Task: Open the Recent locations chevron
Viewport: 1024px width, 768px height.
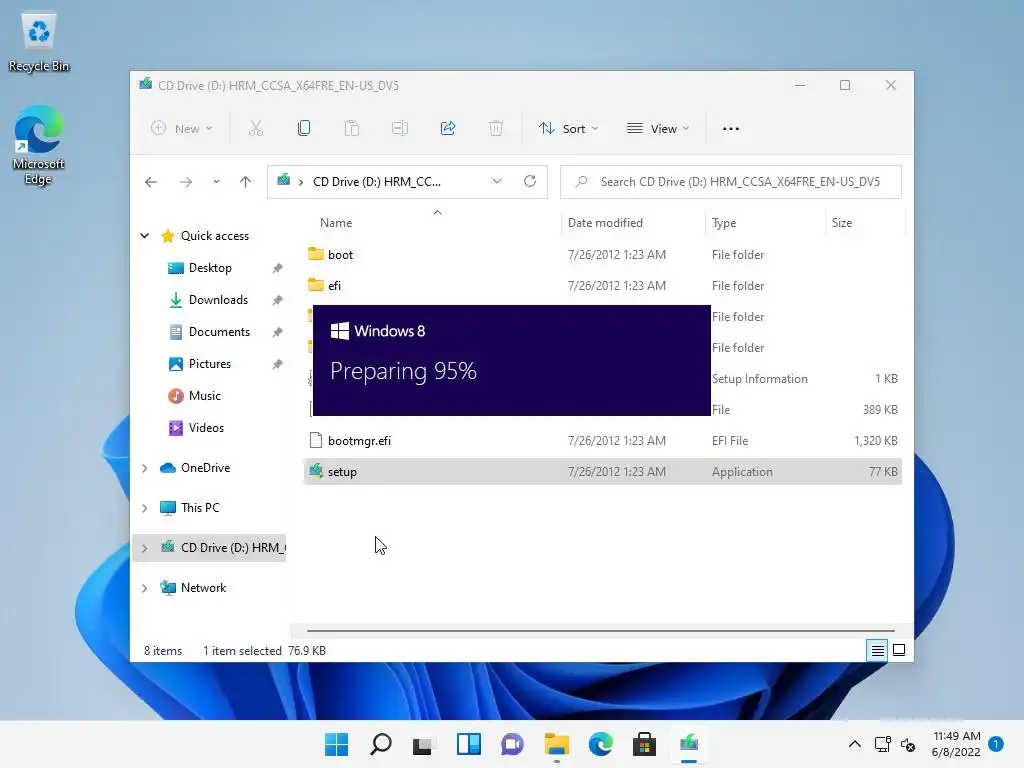Action: tap(216, 182)
